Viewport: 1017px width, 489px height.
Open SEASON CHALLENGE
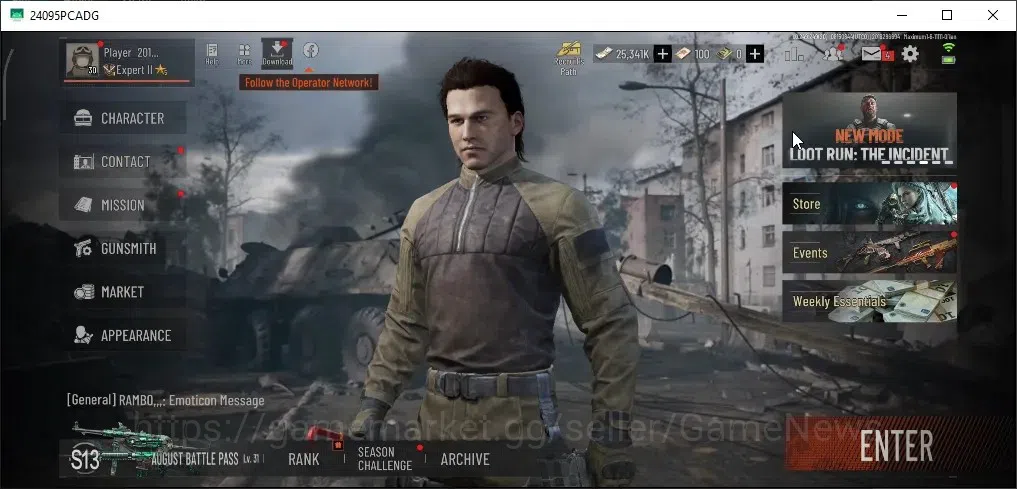point(385,459)
